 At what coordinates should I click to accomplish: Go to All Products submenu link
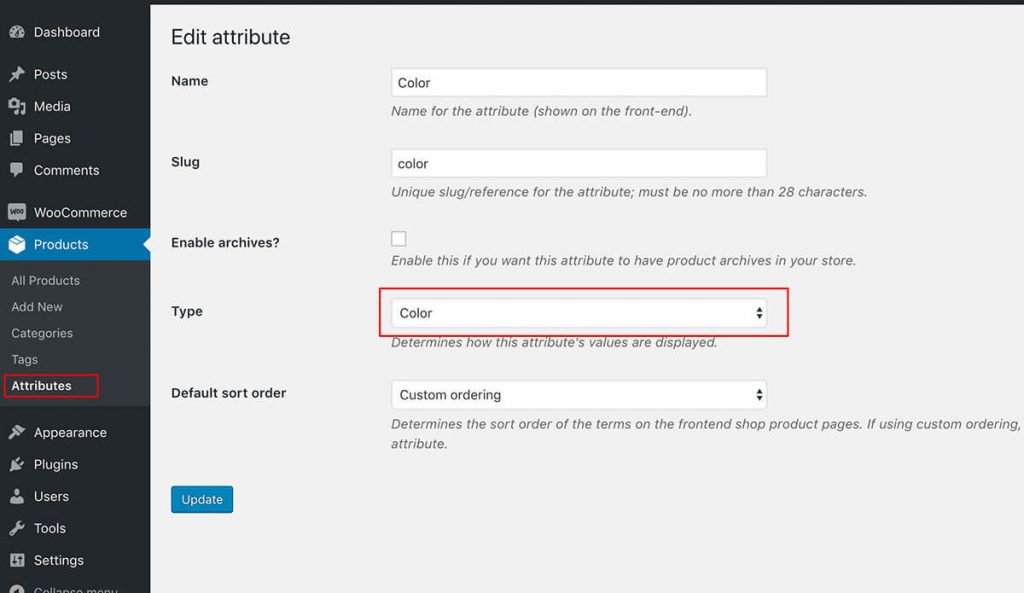click(45, 280)
